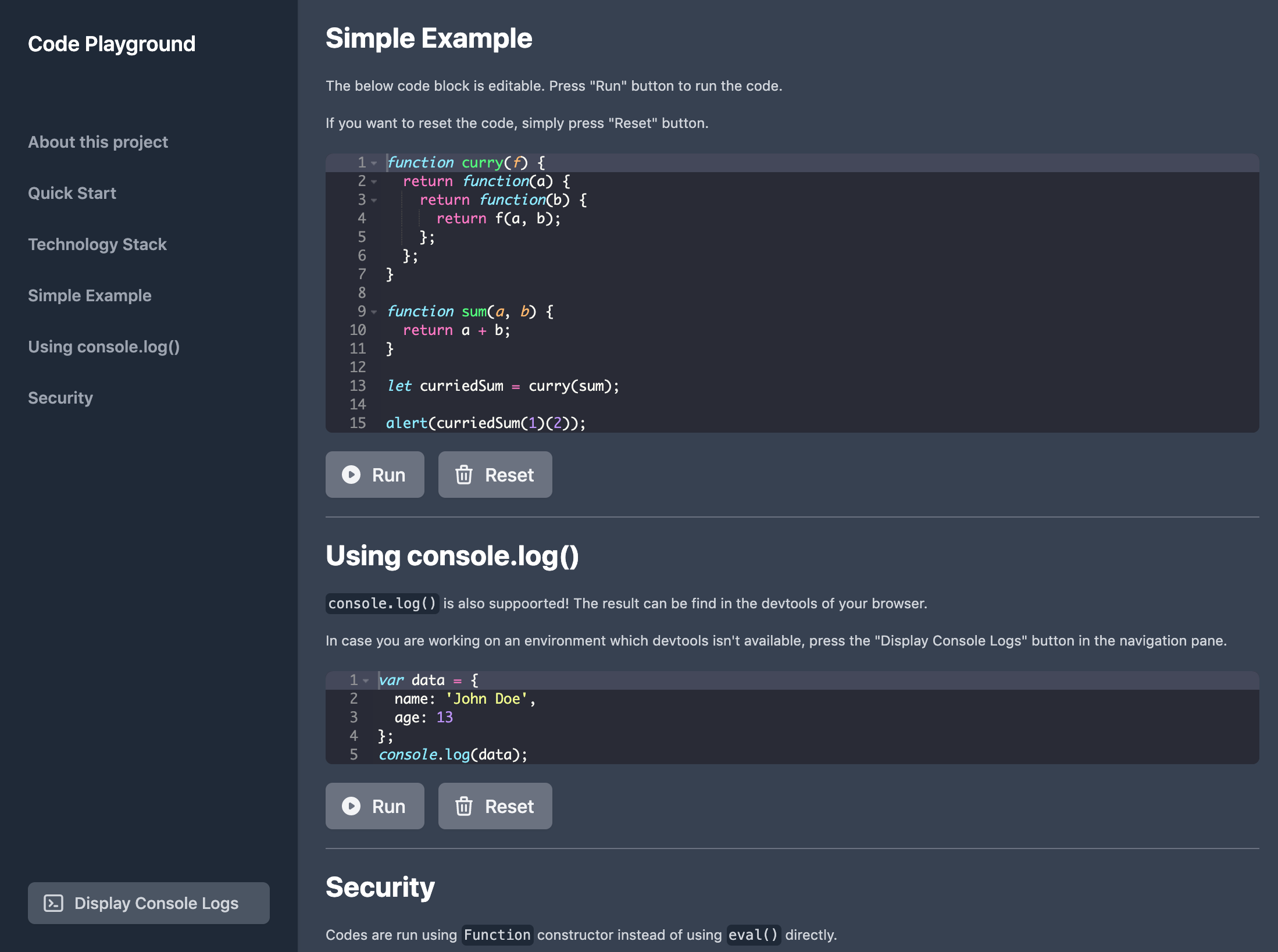This screenshot has width=1278, height=952.
Task: Click play icon on first Run button
Action: coord(351,475)
